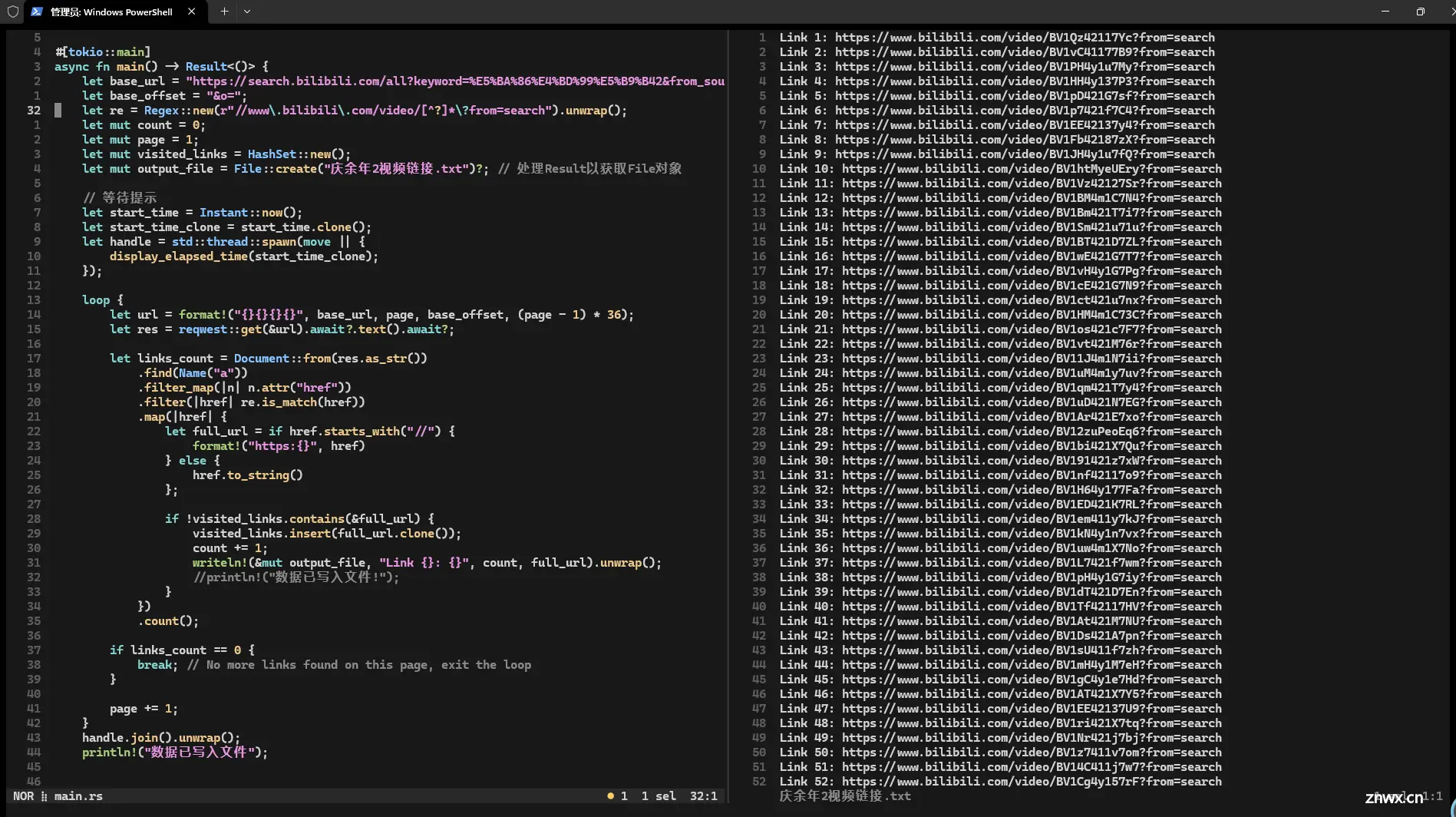Click the Link 10 URL in right pane
This screenshot has width=1456, height=817.
tap(1032, 168)
